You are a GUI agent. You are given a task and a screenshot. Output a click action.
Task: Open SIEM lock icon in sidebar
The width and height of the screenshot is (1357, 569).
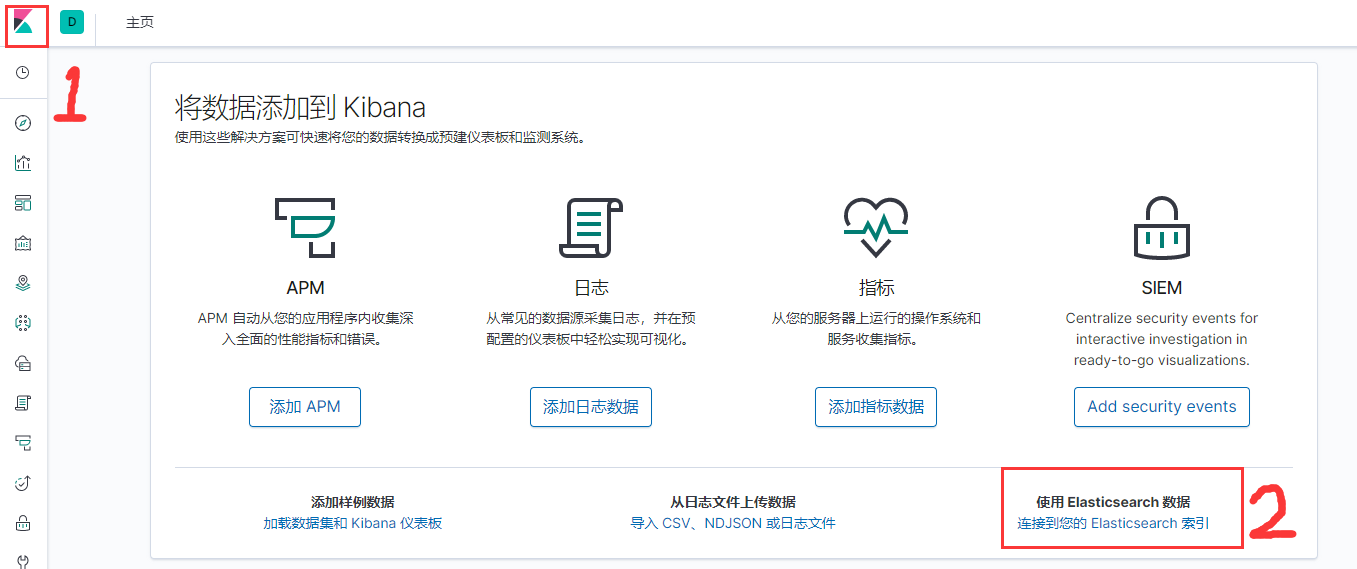pyautogui.click(x=23, y=523)
